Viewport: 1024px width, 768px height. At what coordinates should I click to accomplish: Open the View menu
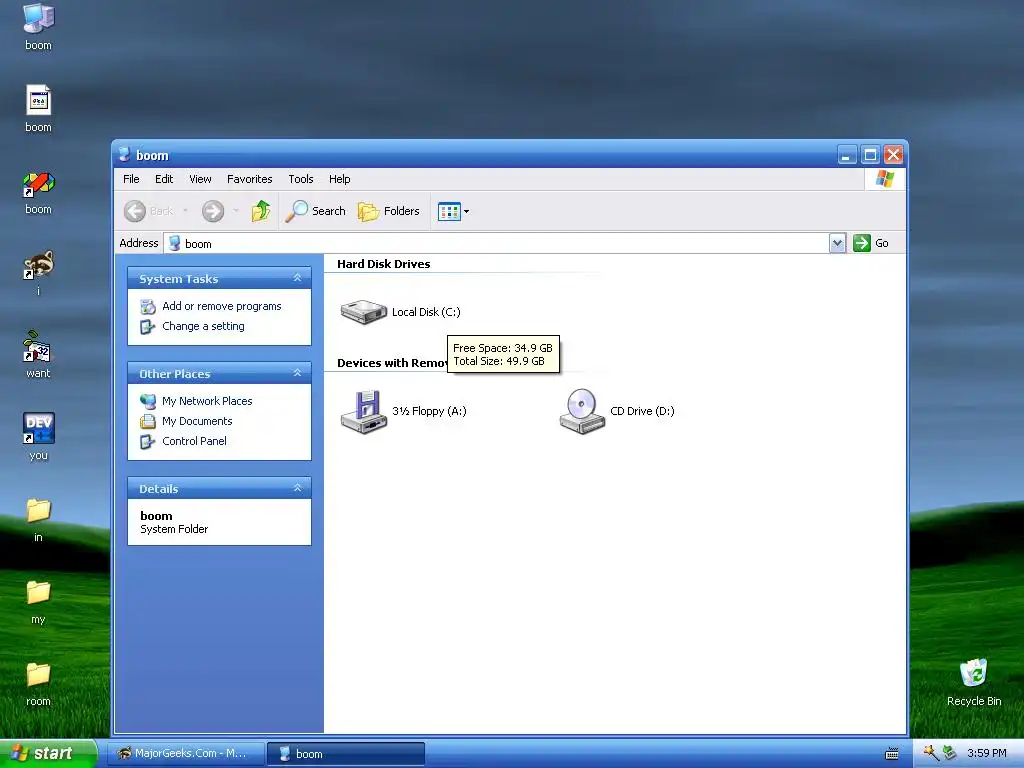[200, 179]
